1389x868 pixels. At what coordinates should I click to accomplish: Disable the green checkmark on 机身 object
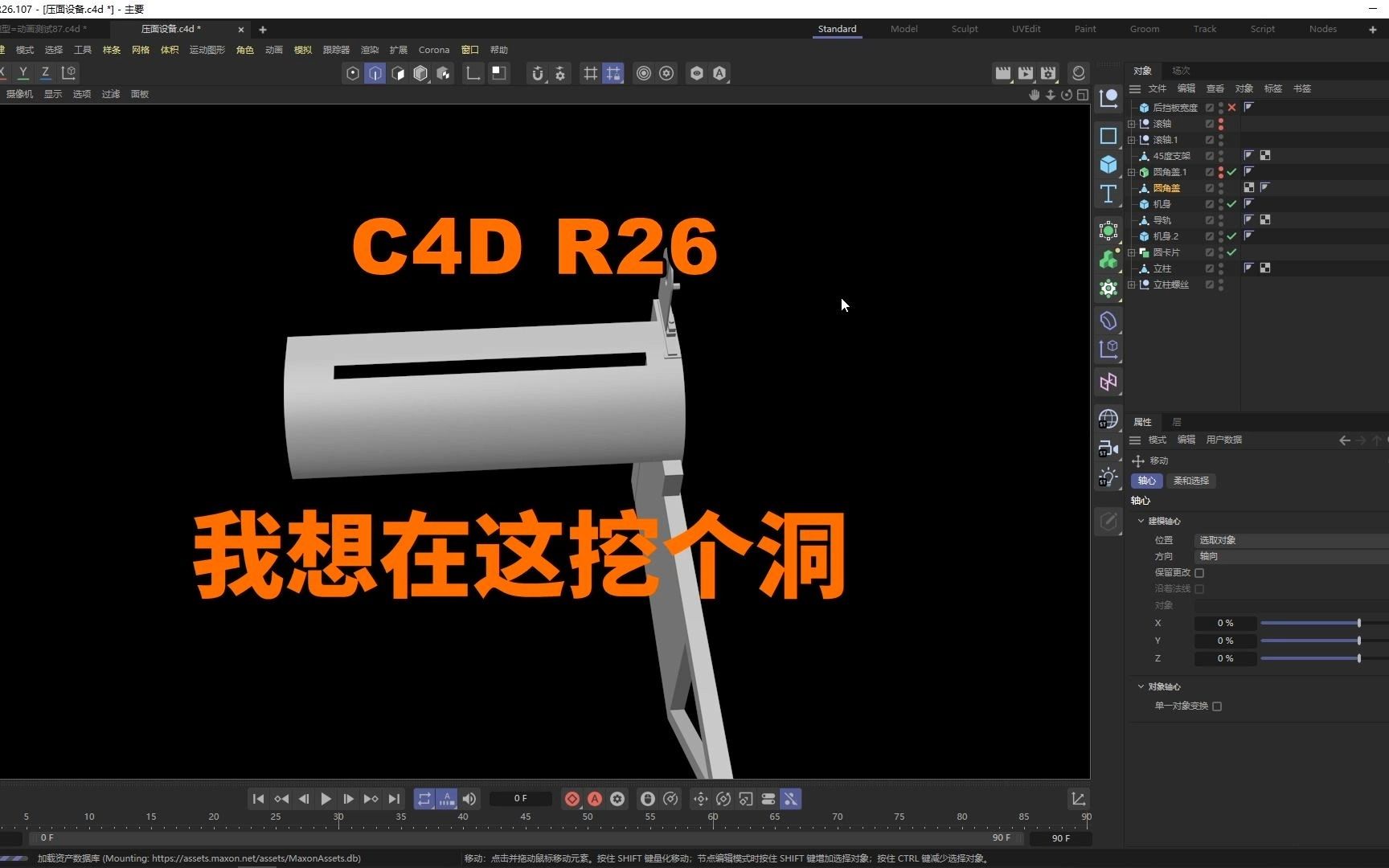[1231, 203]
